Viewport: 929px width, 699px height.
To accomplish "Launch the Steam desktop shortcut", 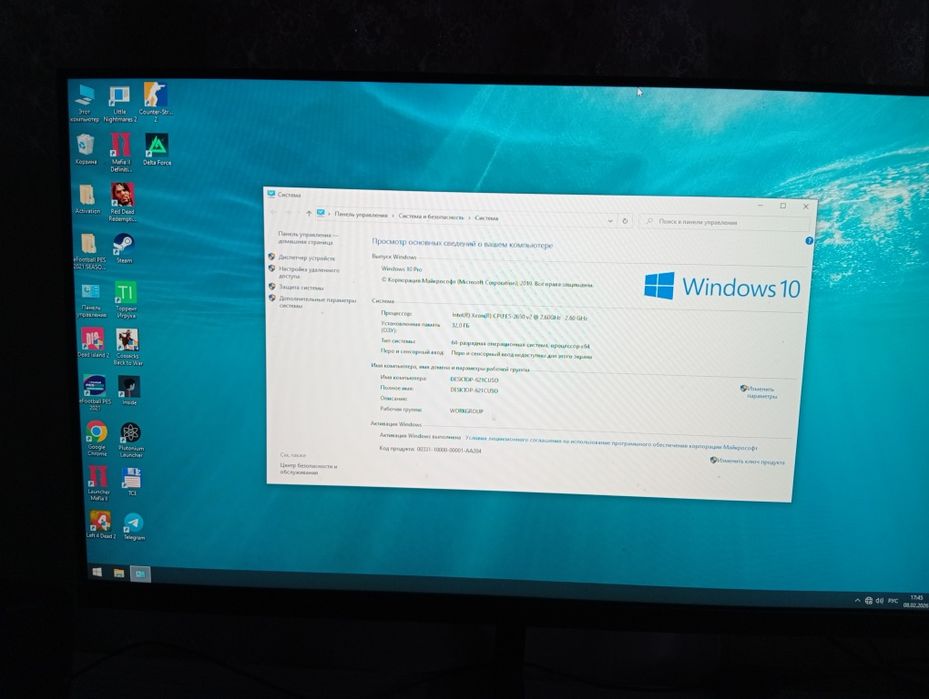I will click(x=124, y=248).
